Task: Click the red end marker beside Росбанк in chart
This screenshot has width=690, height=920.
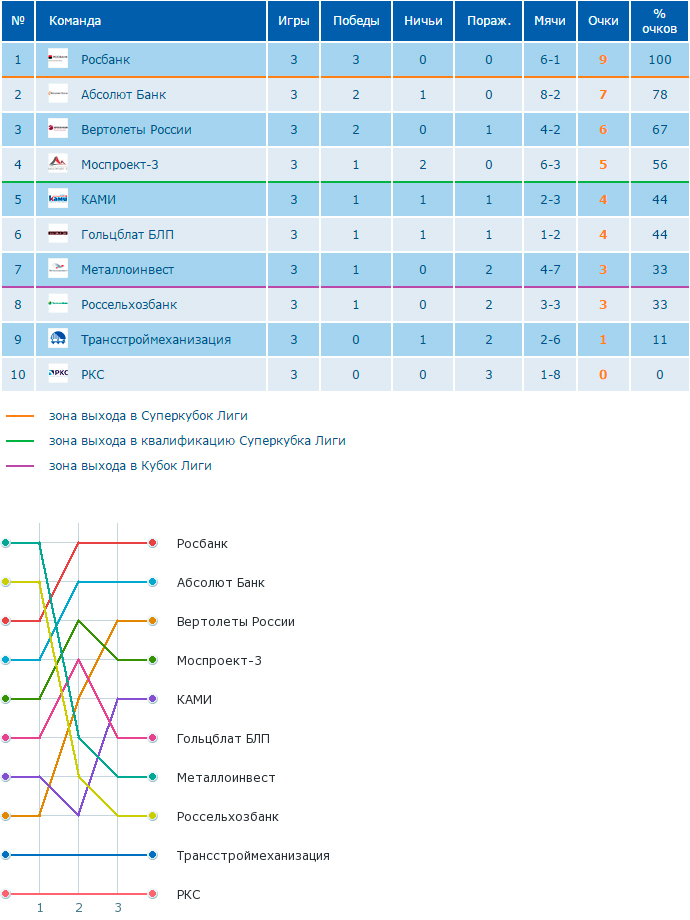Action: [x=153, y=543]
